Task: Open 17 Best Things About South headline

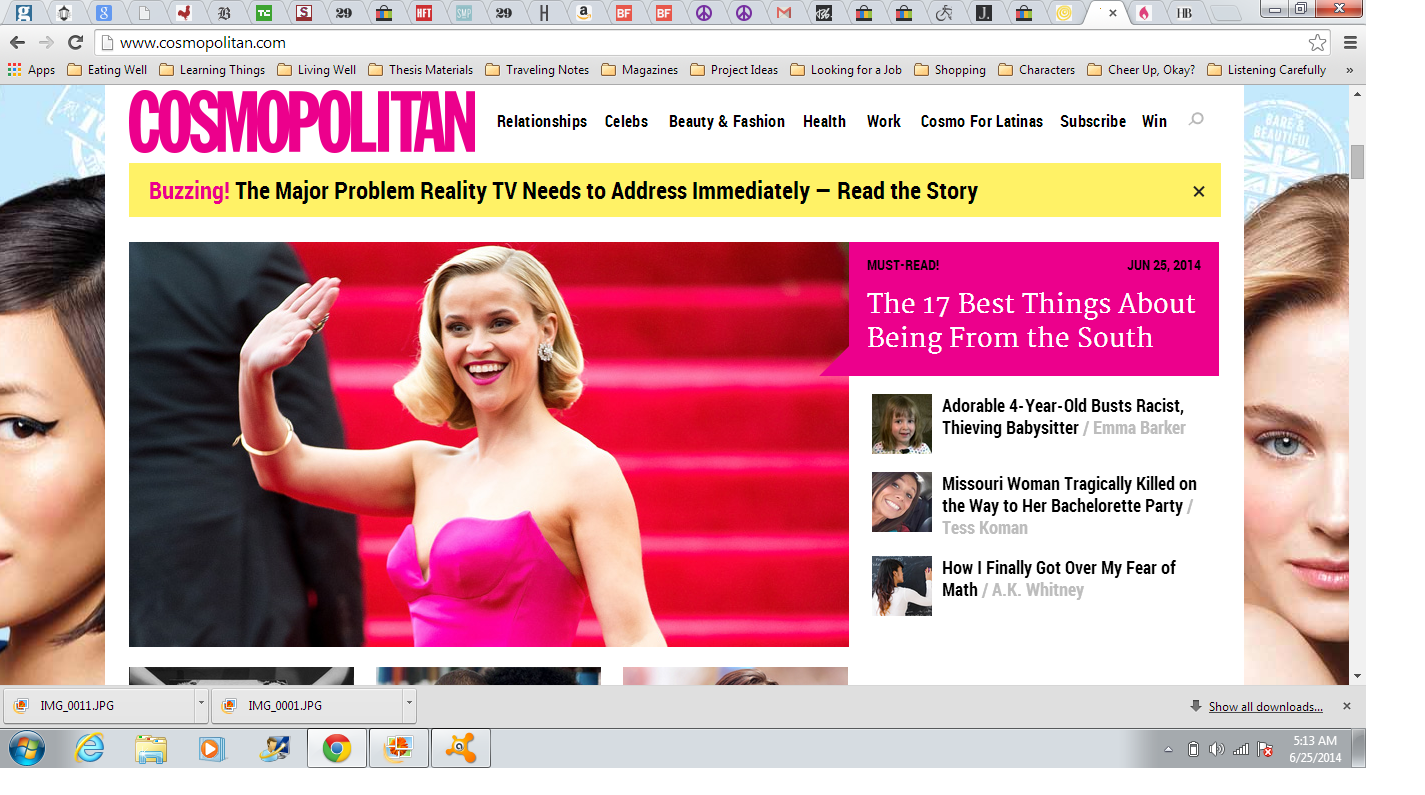Action: coord(1031,320)
